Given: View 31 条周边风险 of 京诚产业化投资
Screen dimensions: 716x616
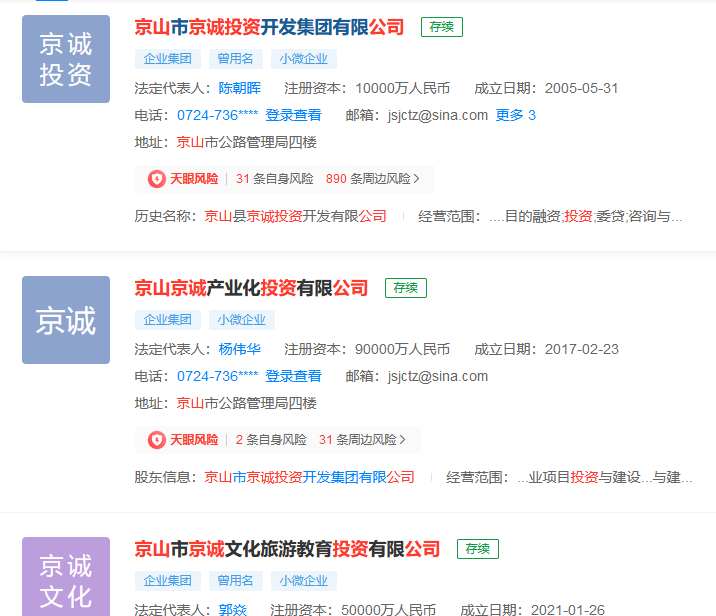Looking at the screenshot, I should tap(358, 440).
